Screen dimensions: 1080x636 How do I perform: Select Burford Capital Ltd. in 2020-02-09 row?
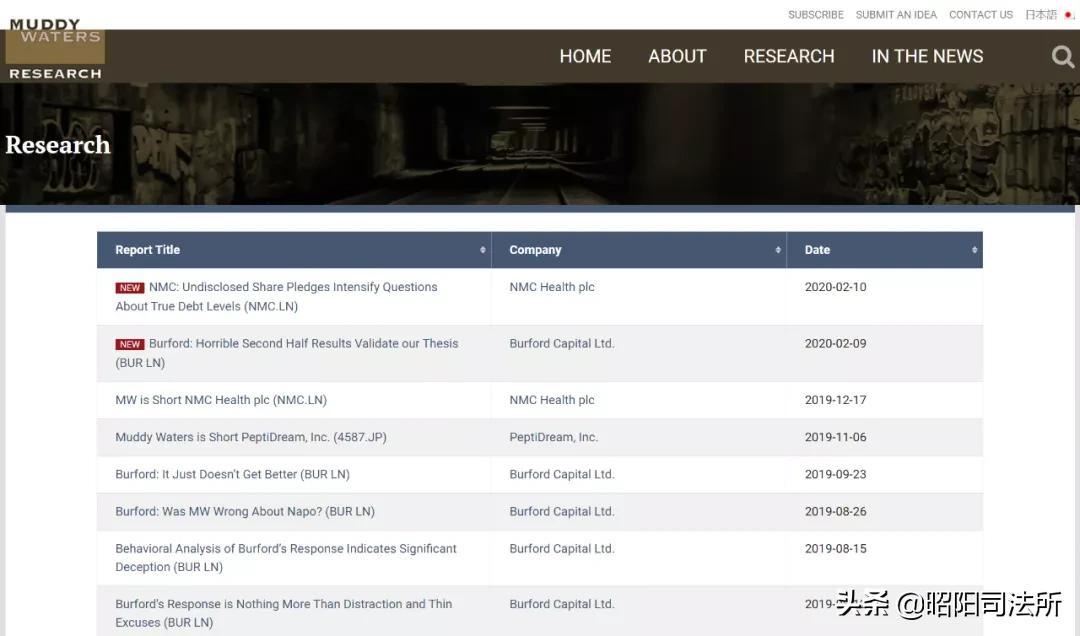tap(562, 343)
